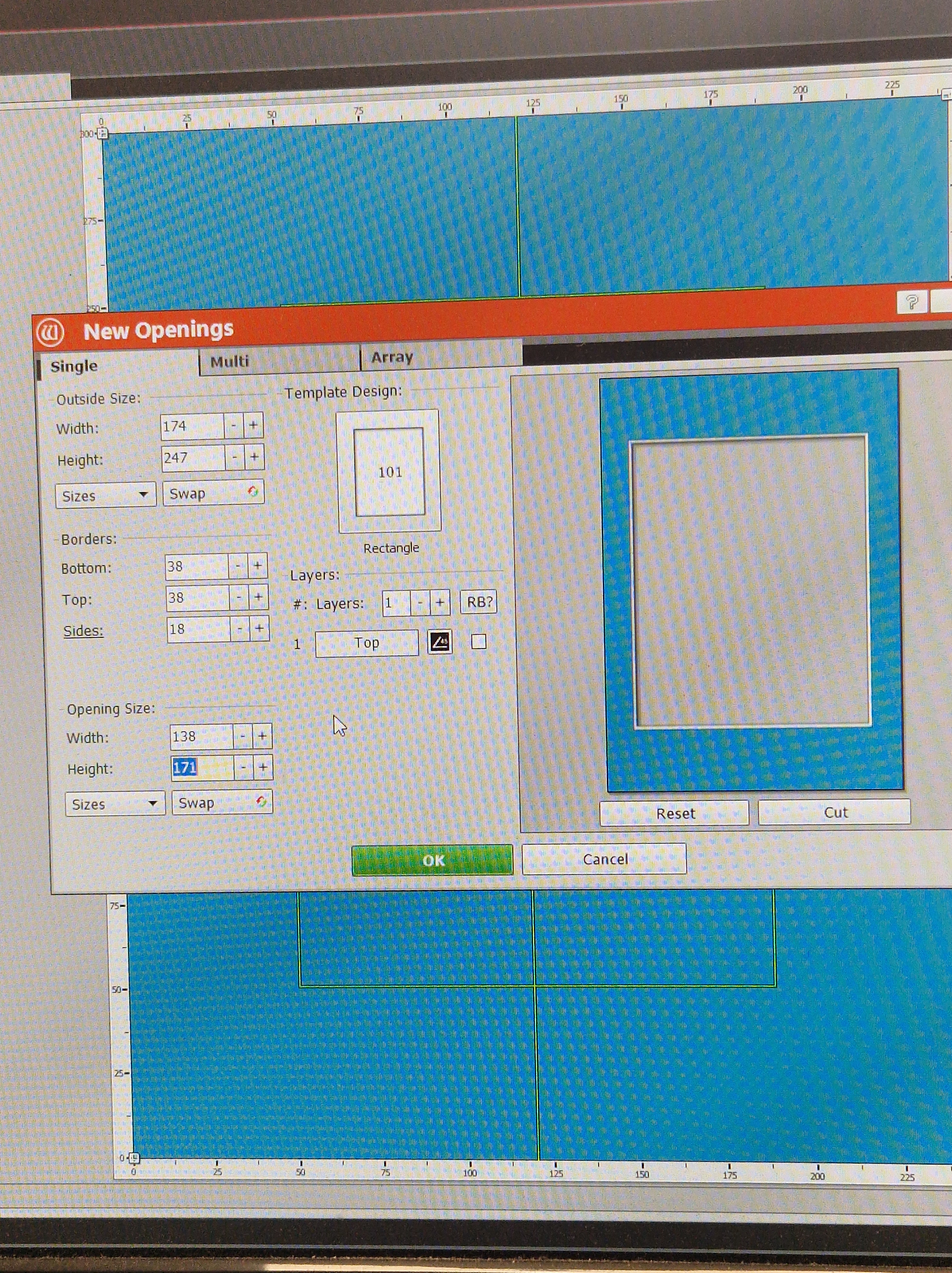Toggle the checkbox next to layer 1 Top
The width and height of the screenshot is (952, 1273).
point(479,642)
